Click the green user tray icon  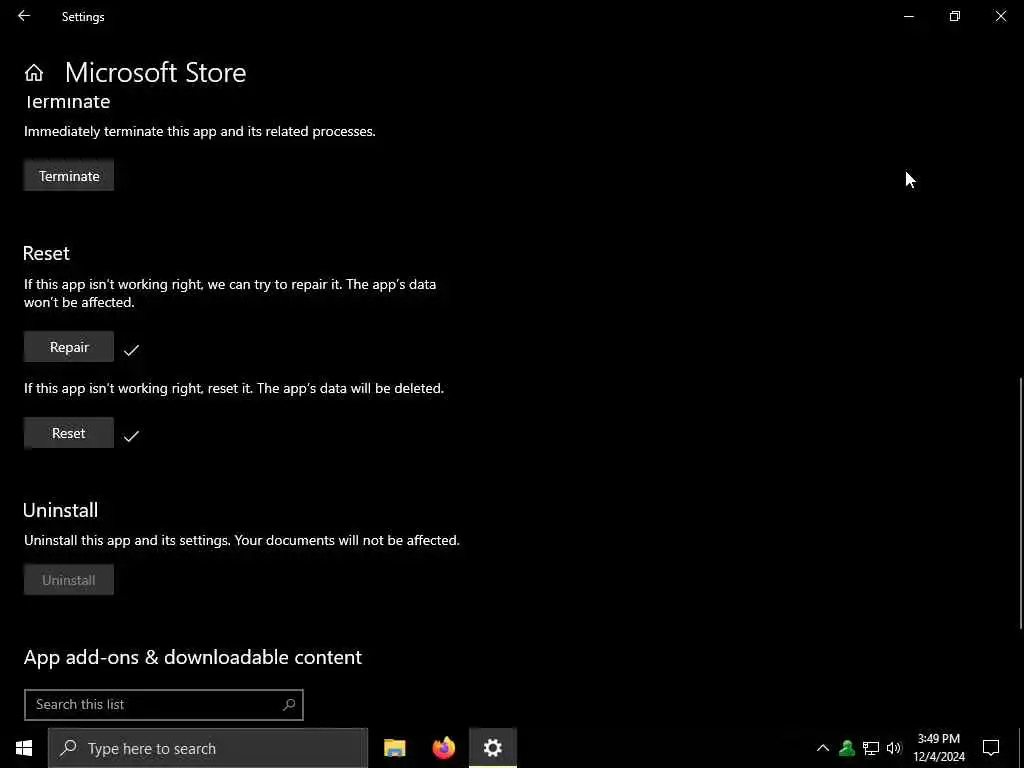(x=847, y=748)
